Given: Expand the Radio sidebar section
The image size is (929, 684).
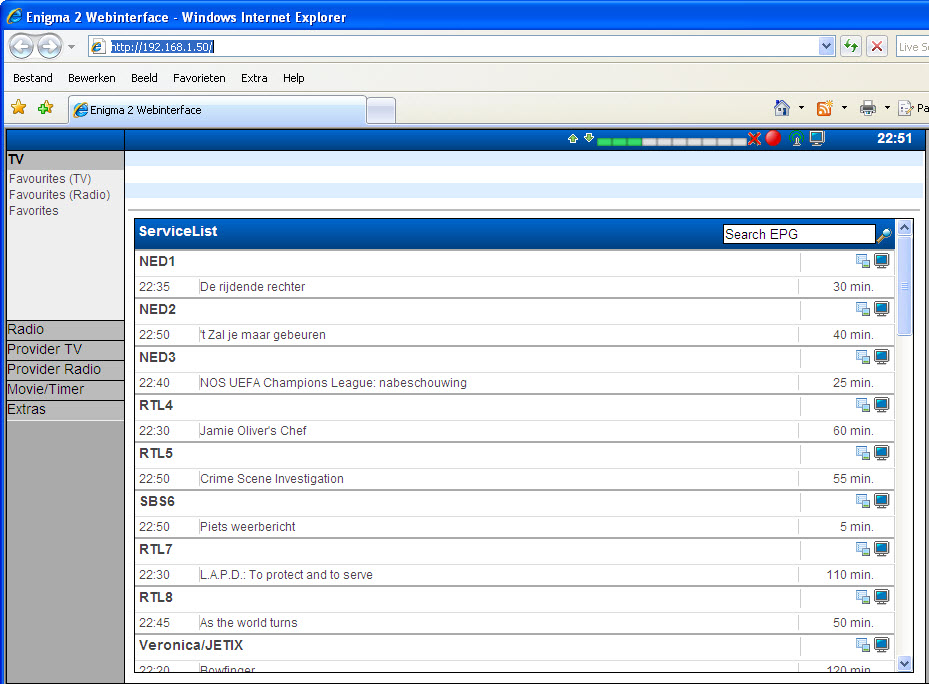Looking at the screenshot, I should coord(65,330).
